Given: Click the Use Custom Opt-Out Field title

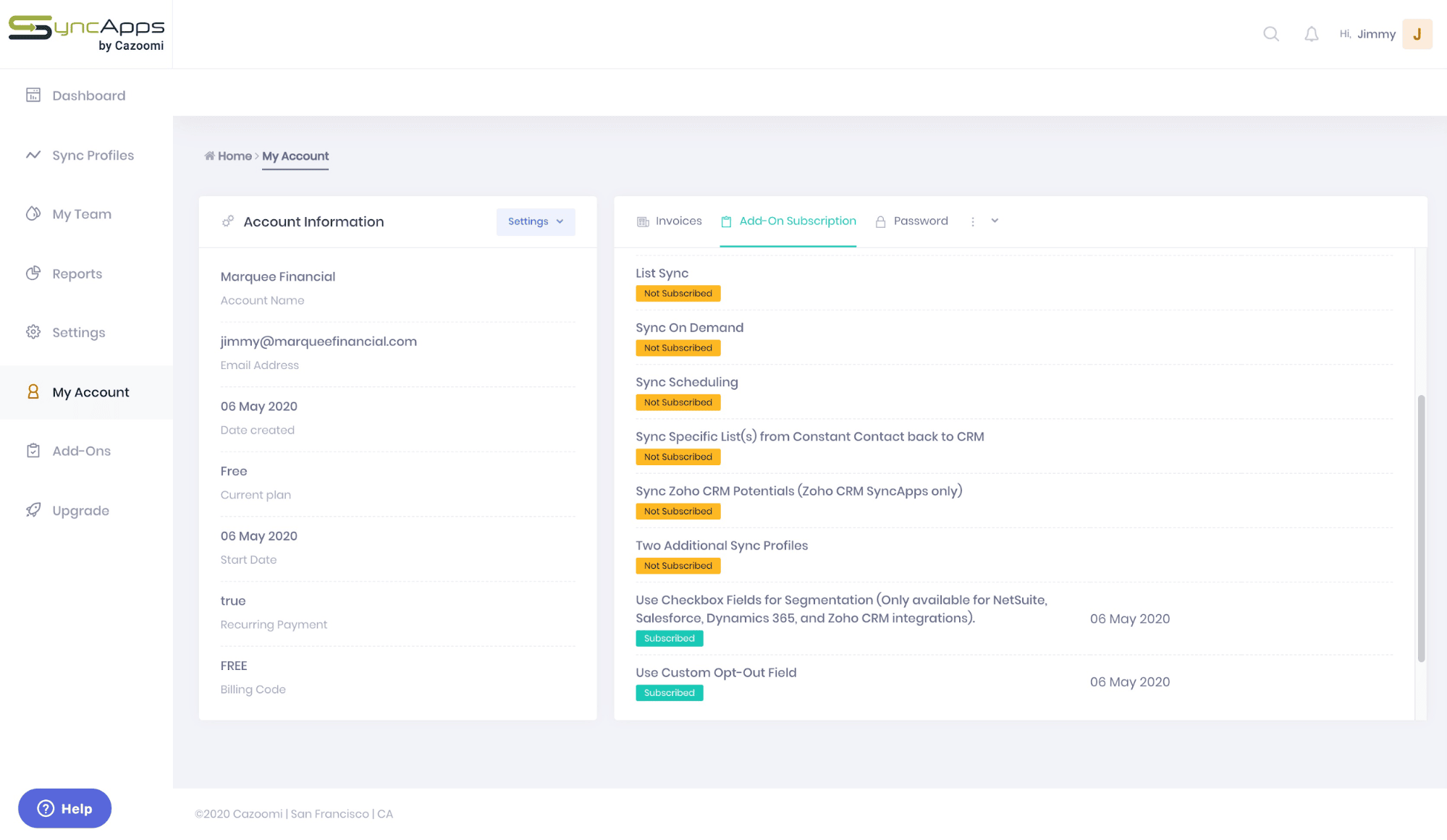Looking at the screenshot, I should coord(716,672).
